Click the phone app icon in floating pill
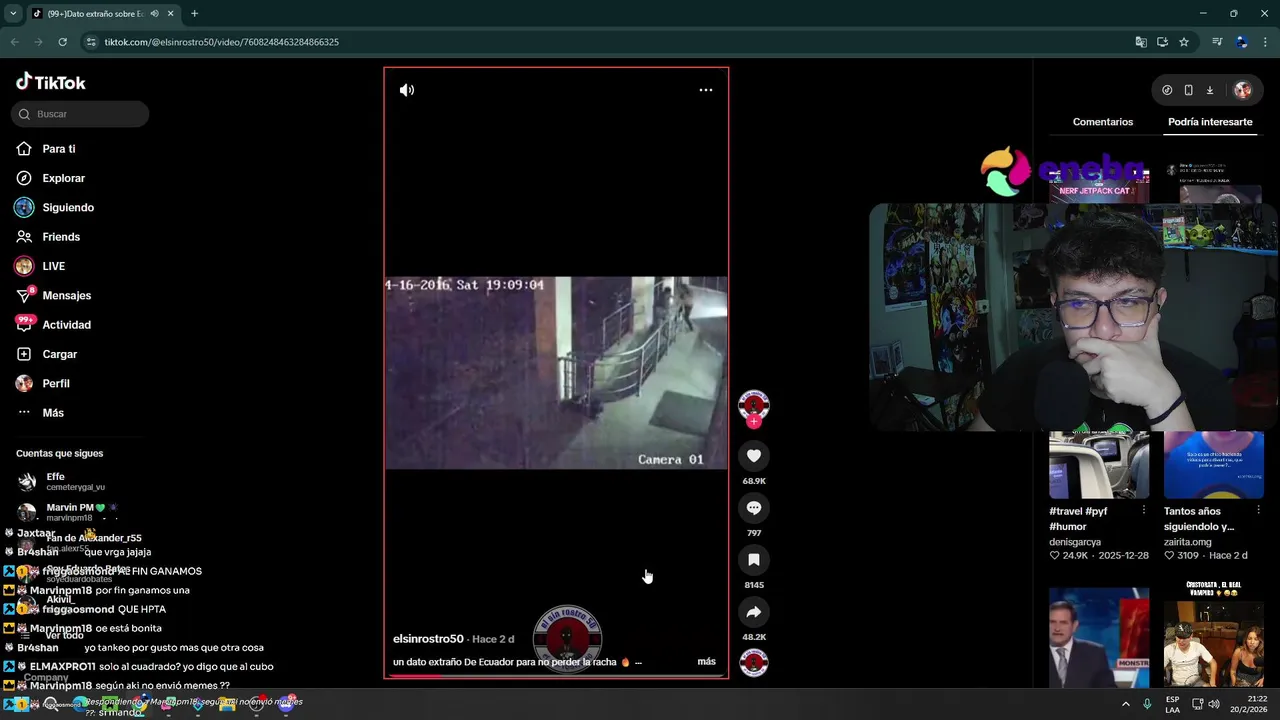This screenshot has width=1280, height=720. point(1188,90)
